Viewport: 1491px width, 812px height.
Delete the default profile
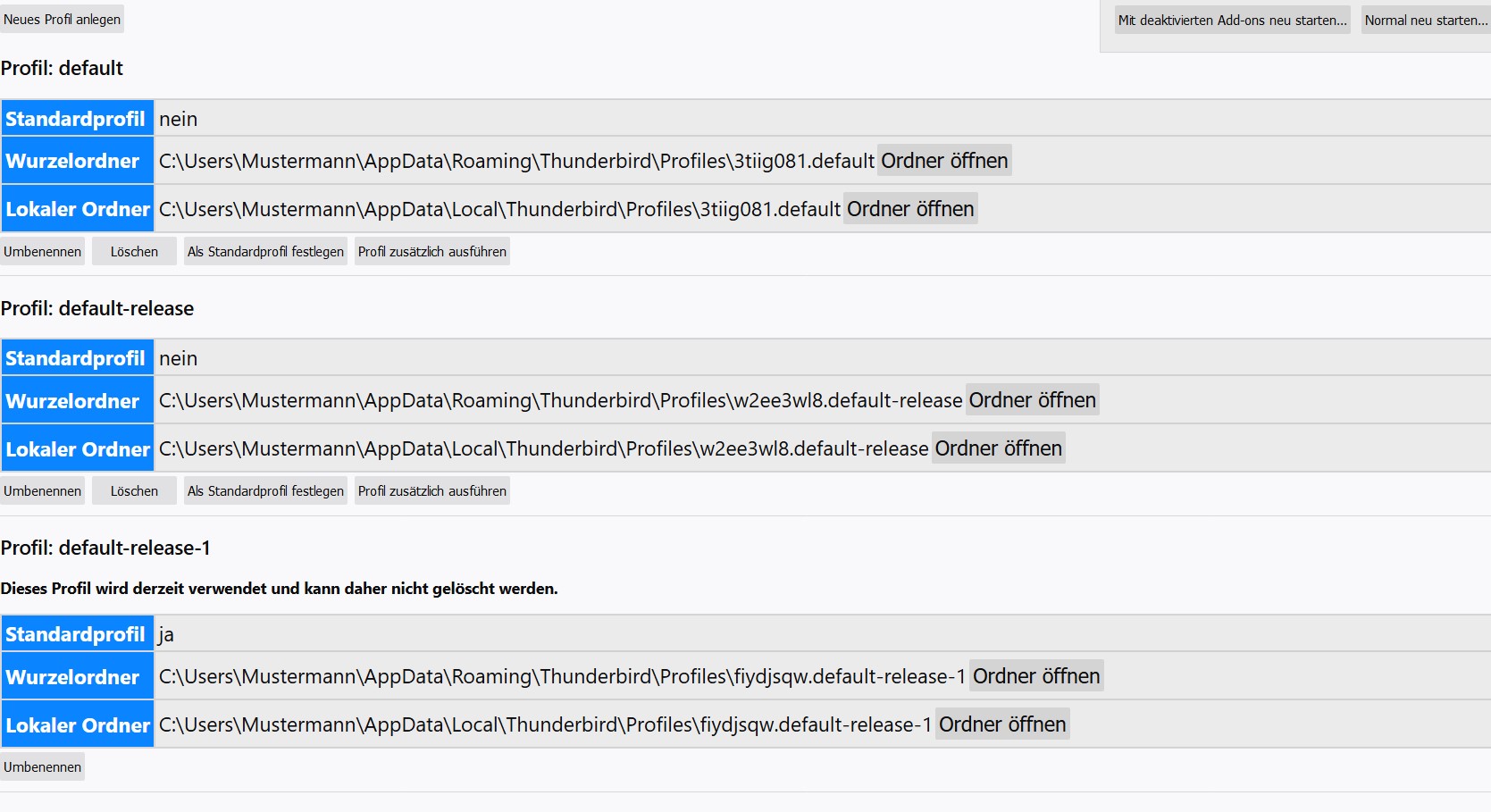[x=134, y=252]
